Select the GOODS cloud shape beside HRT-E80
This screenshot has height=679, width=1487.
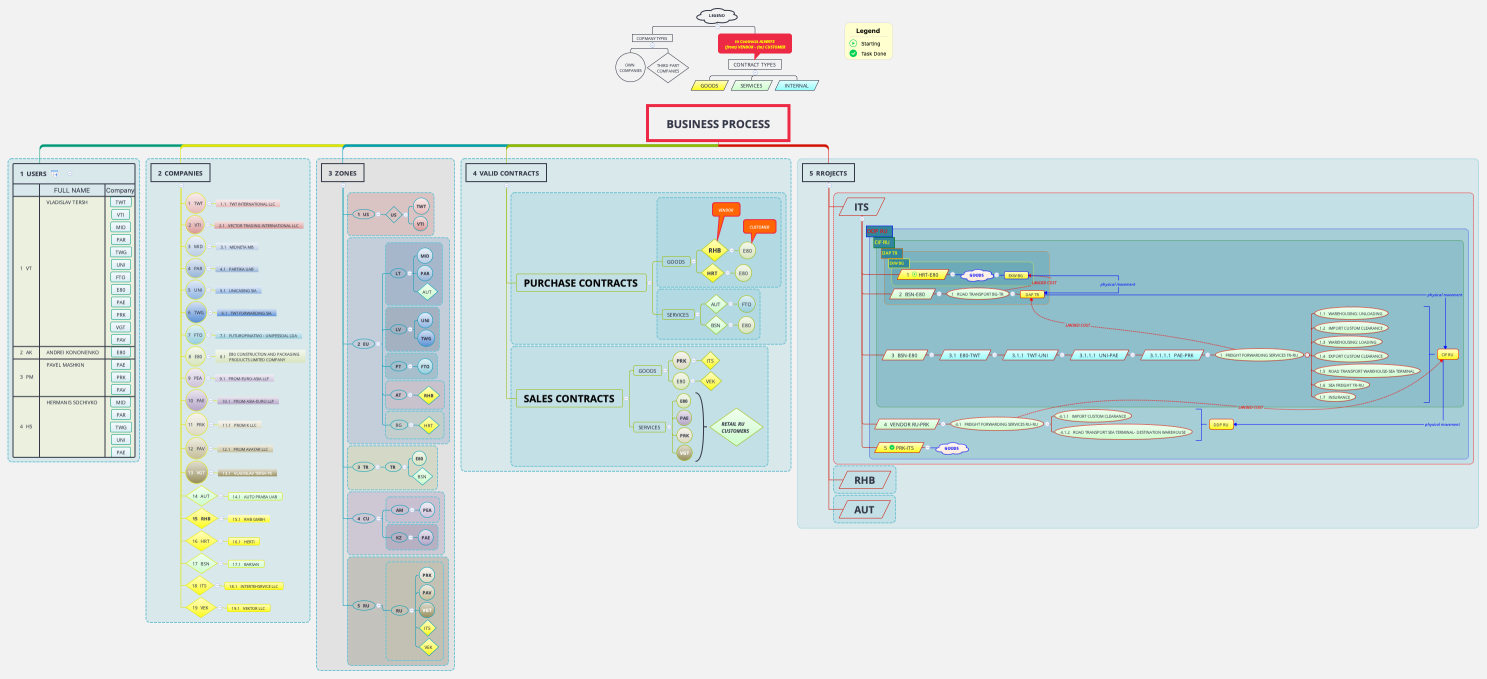click(x=977, y=275)
